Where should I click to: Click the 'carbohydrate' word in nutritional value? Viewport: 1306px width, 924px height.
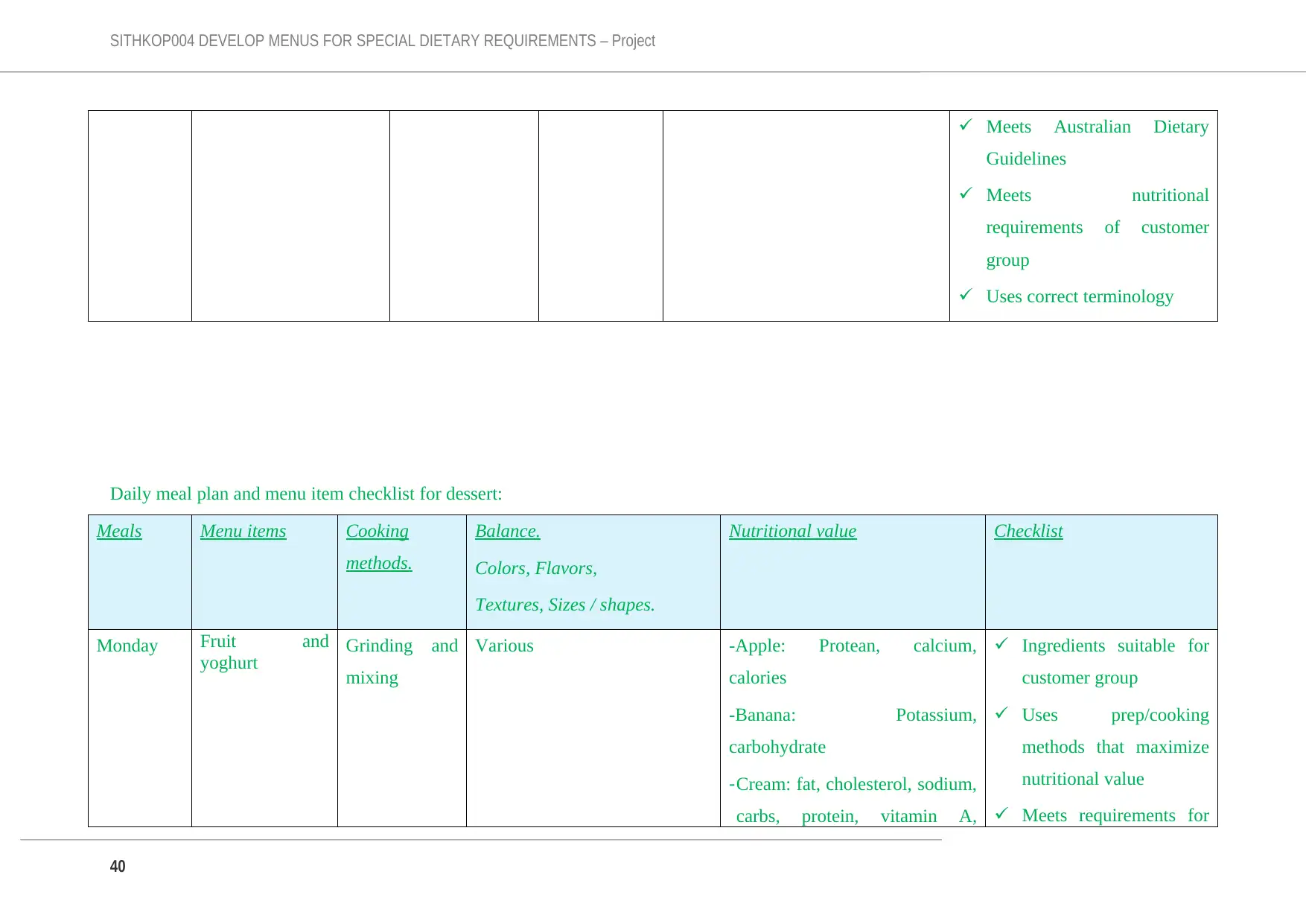click(x=777, y=747)
